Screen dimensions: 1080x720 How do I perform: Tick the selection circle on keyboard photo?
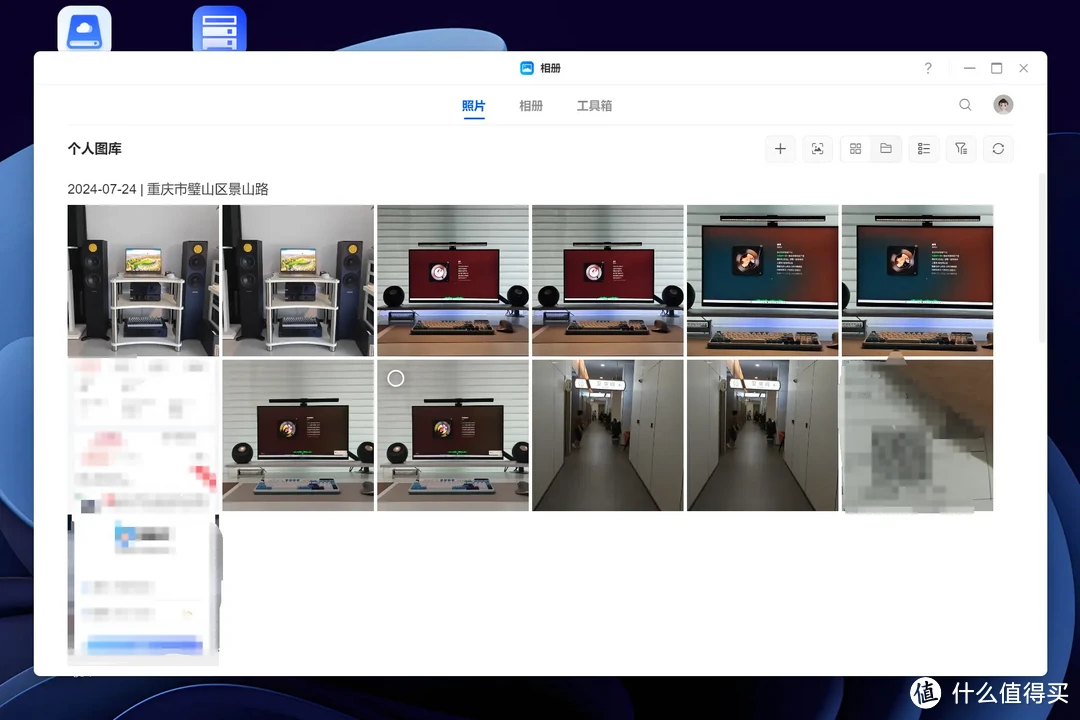396,378
